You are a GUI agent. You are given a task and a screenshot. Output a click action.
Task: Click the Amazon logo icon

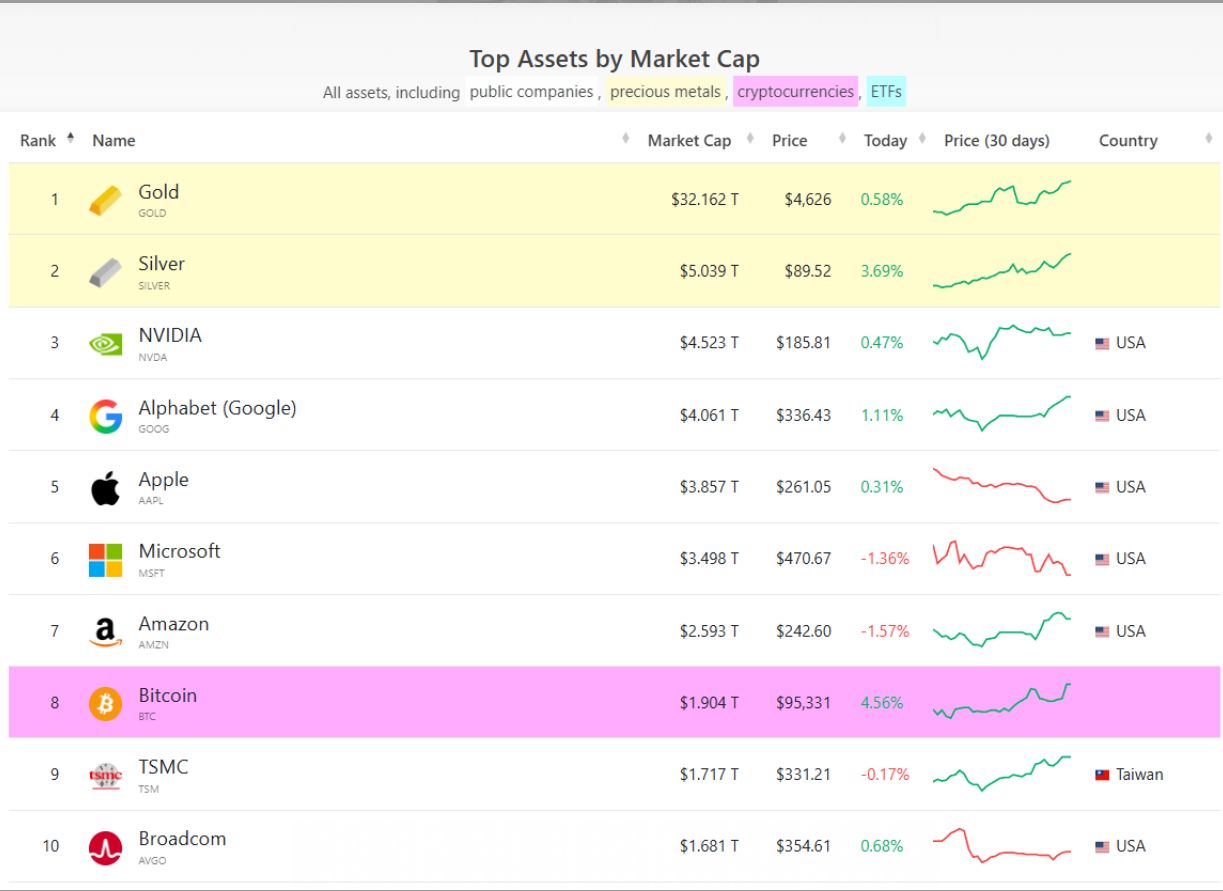click(105, 632)
